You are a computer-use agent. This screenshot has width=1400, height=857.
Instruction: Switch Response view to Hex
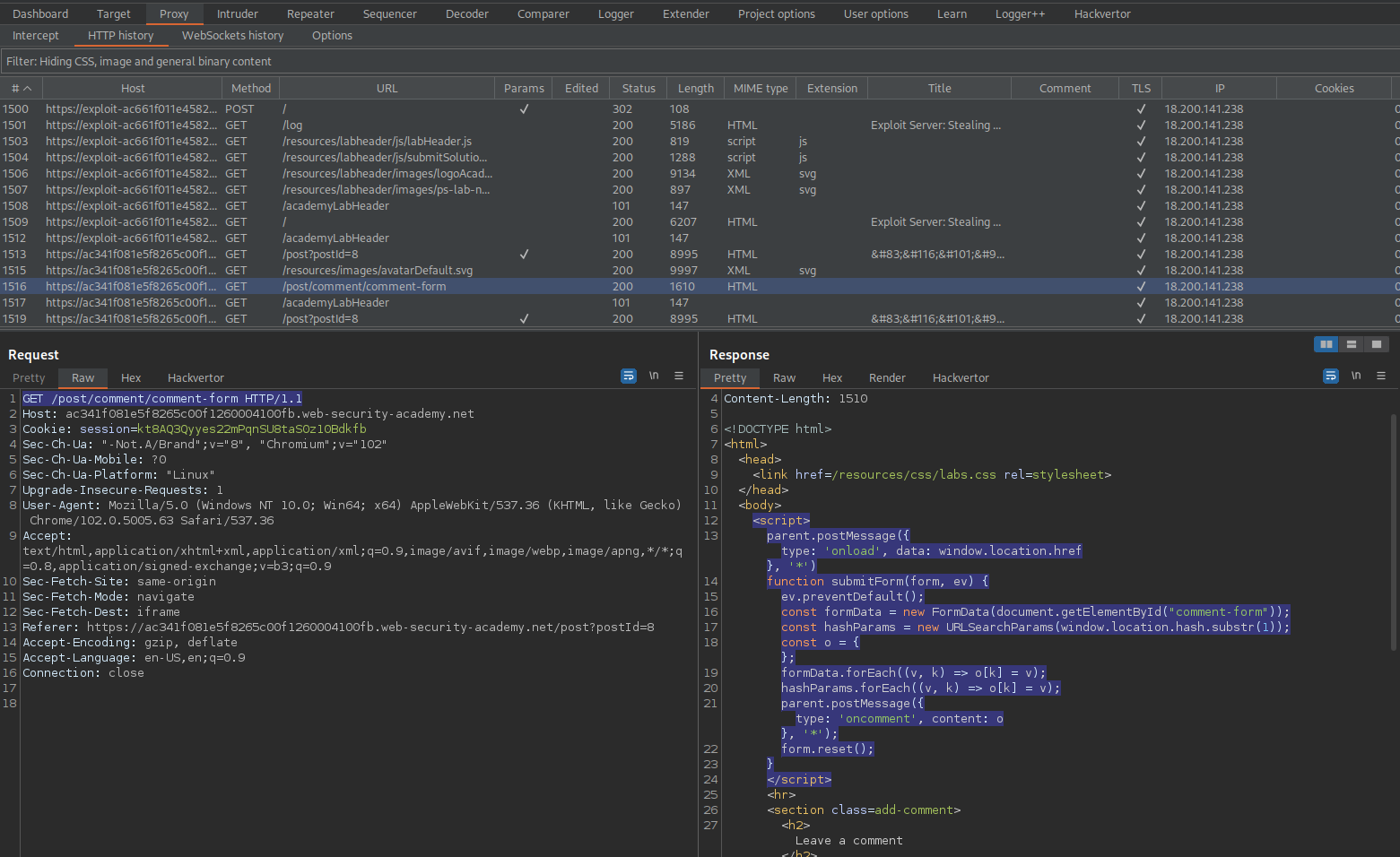pos(832,377)
